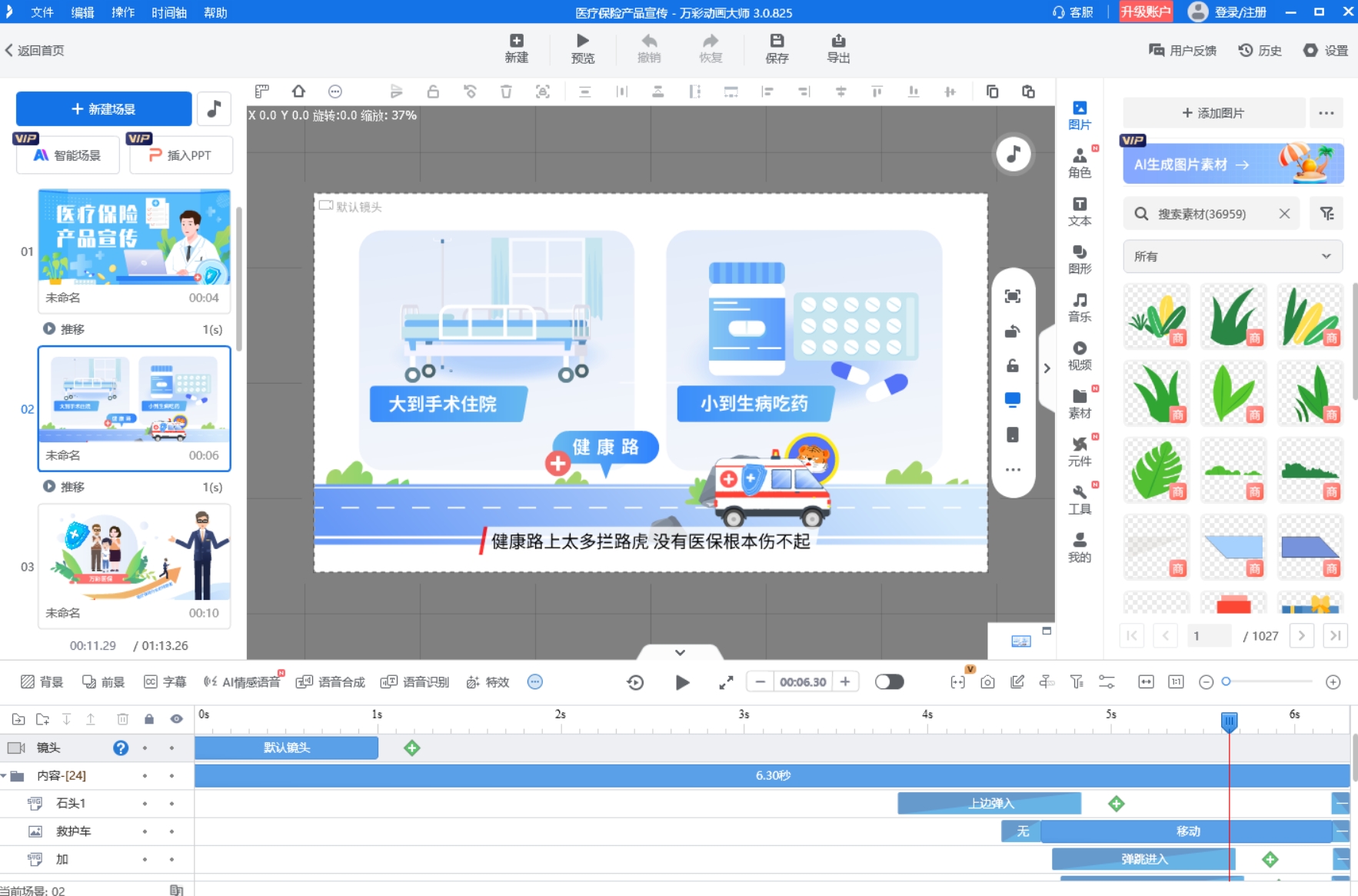Screen dimensions: 1358x896
Task: Open the Text (文本) panel in sidebar
Action: 1079,211
